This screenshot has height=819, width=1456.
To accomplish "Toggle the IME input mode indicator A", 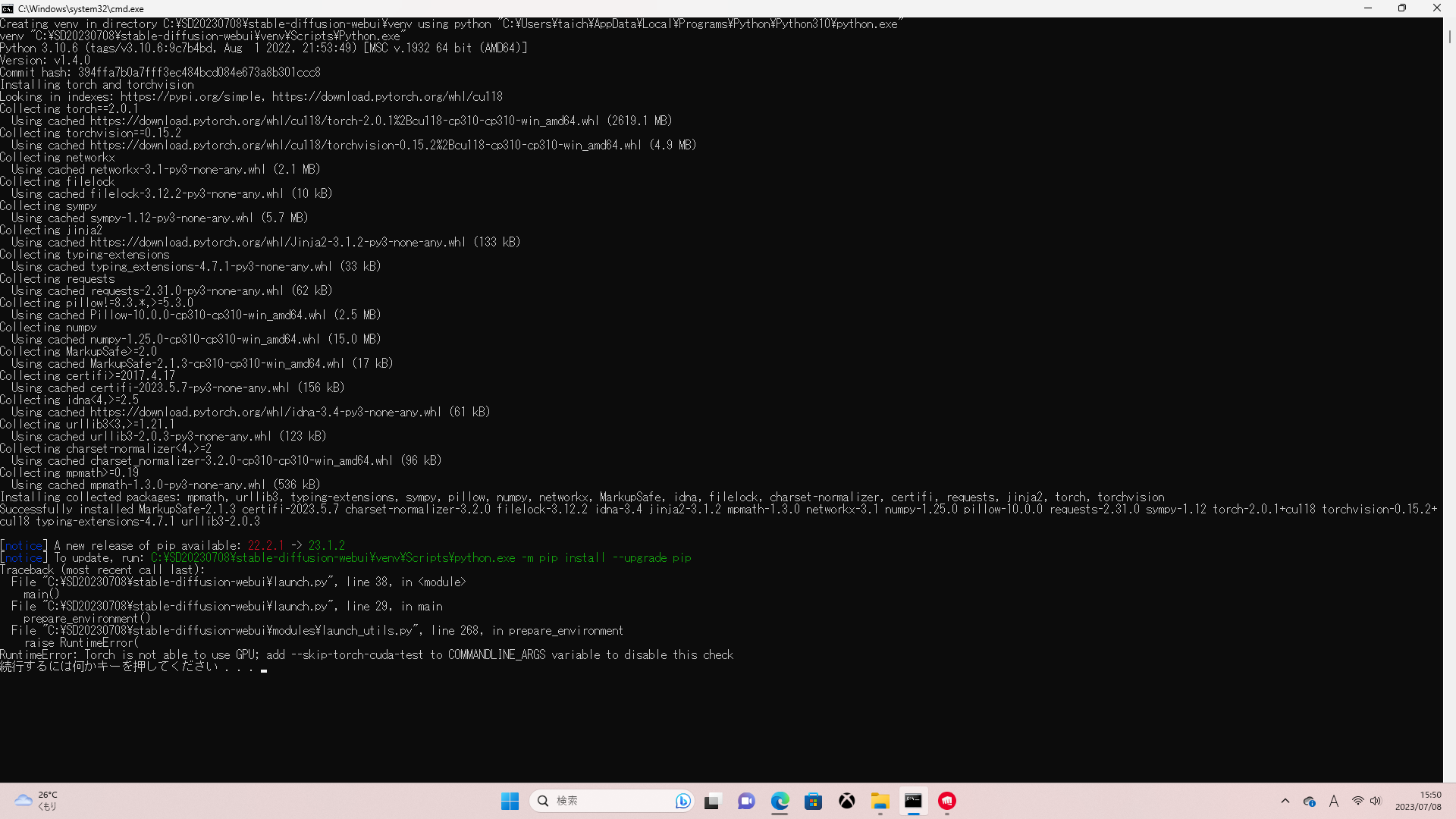I will point(1333,801).
